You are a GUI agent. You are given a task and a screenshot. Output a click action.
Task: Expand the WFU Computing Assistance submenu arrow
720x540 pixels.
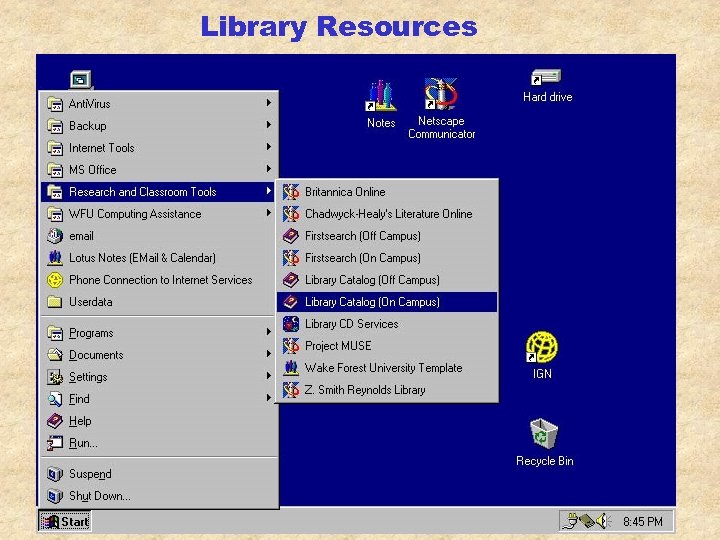click(269, 213)
